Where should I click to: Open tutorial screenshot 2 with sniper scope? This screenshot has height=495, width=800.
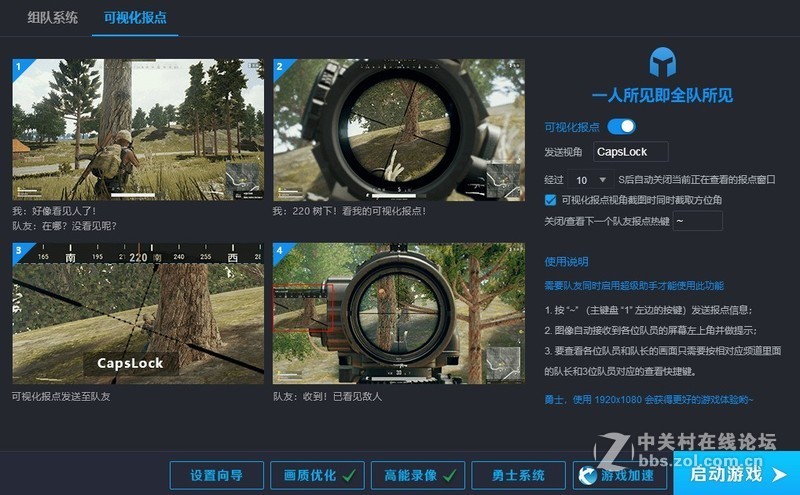[399, 130]
